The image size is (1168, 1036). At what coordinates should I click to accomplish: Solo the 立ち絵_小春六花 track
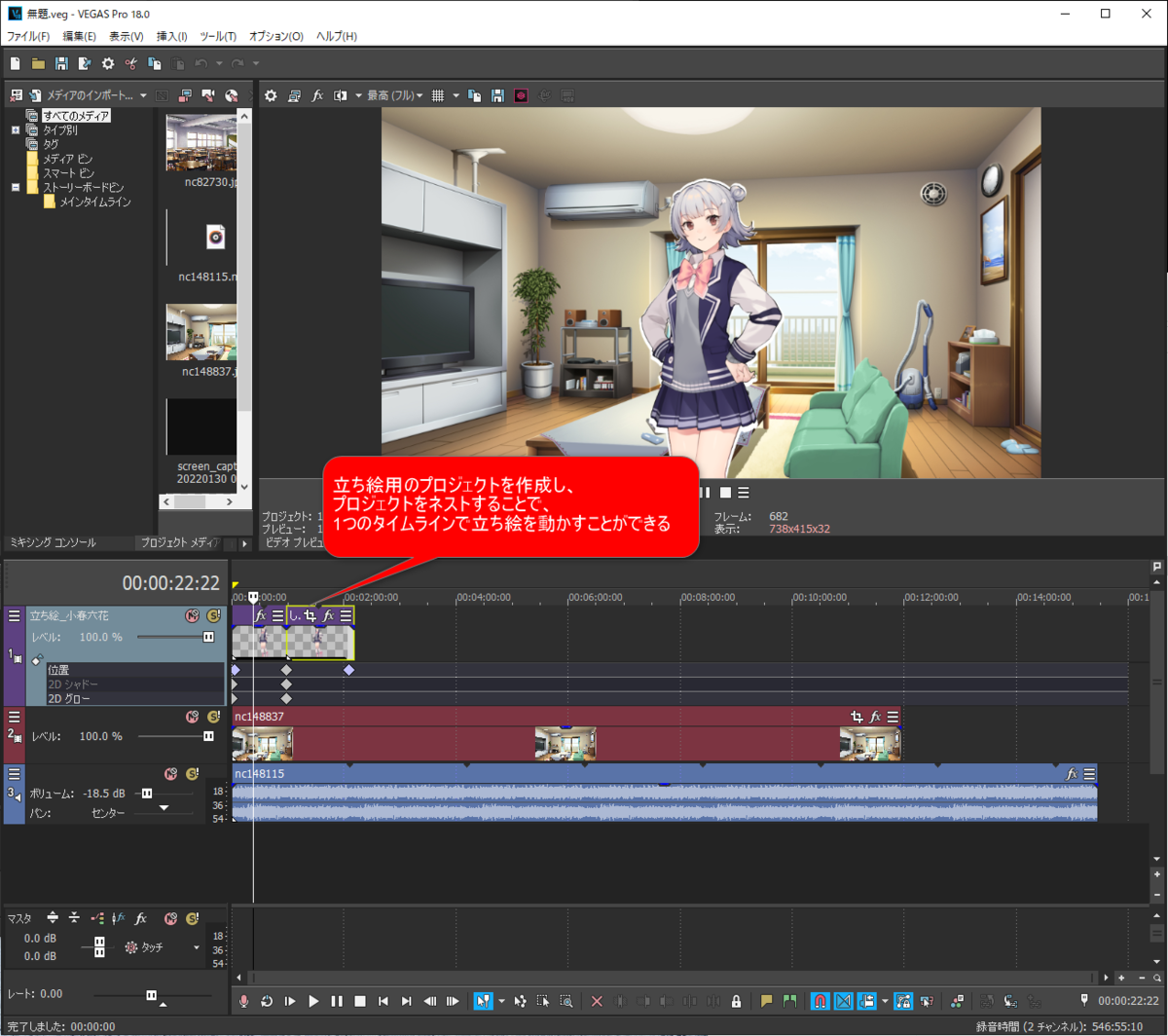(x=213, y=615)
